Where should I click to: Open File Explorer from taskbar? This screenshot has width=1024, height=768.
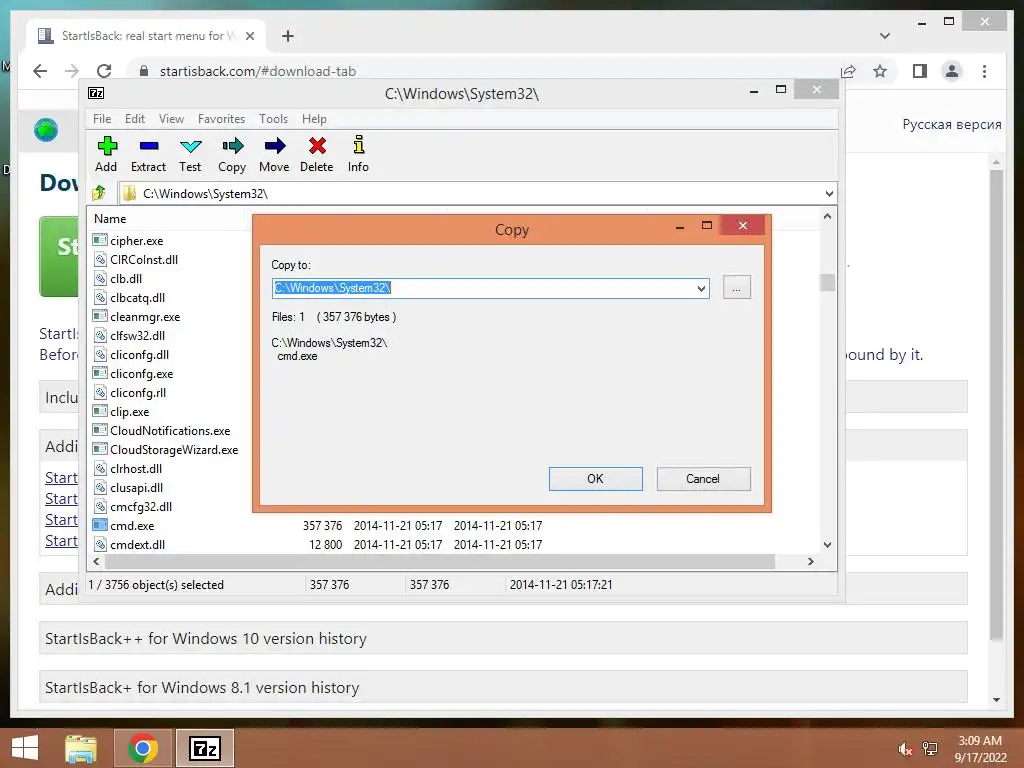pos(80,748)
